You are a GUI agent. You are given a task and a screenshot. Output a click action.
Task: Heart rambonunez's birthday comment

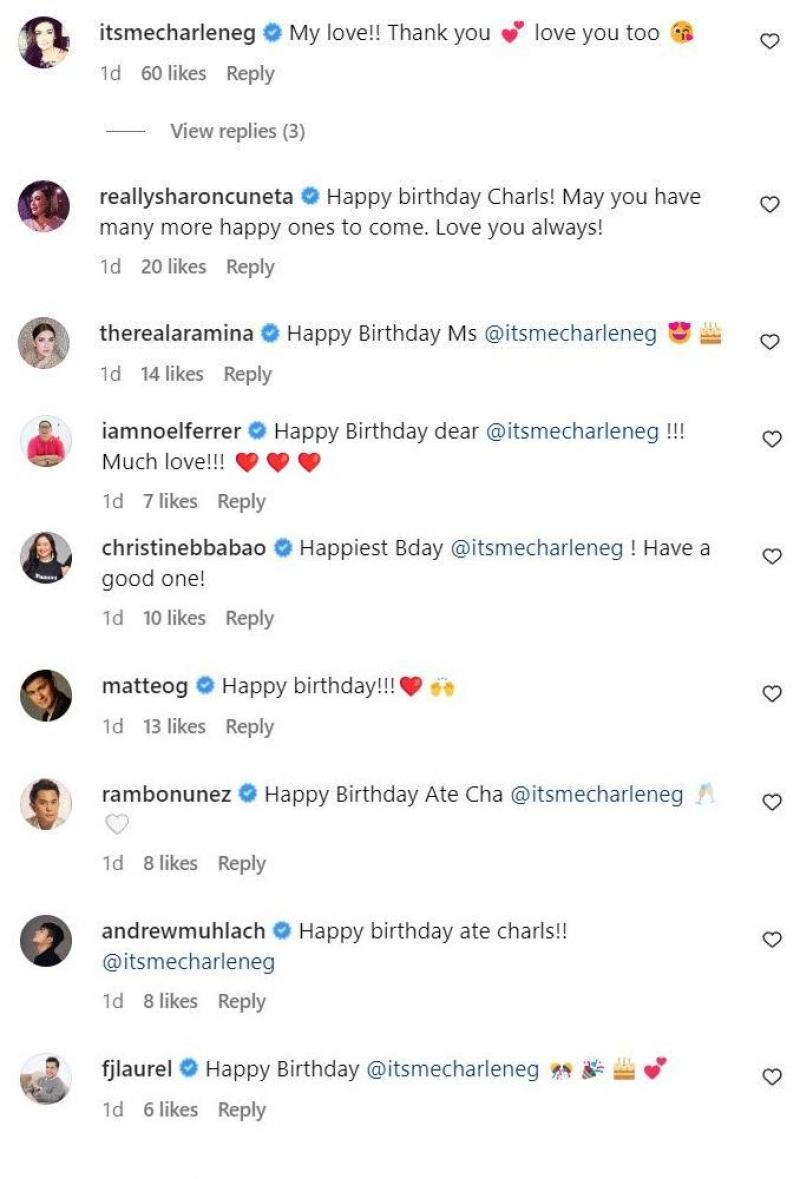[771, 802]
